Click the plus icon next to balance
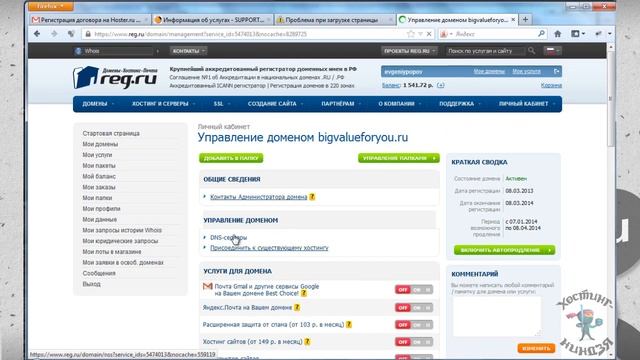The height and width of the screenshot is (360, 640). 440,85
